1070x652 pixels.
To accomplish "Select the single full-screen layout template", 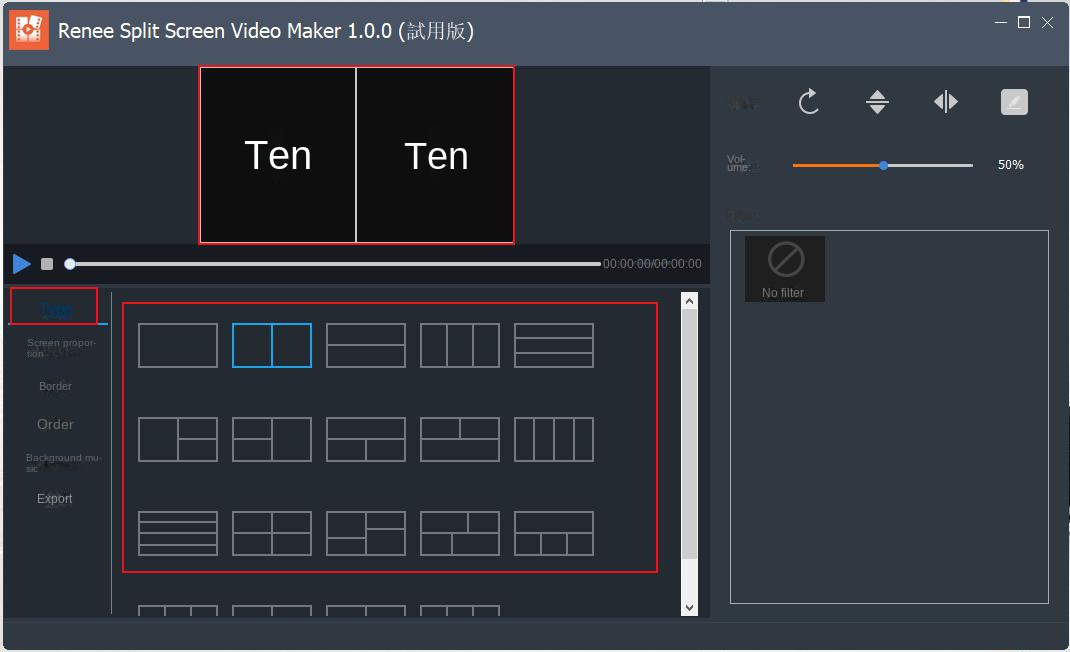I will tap(178, 344).
